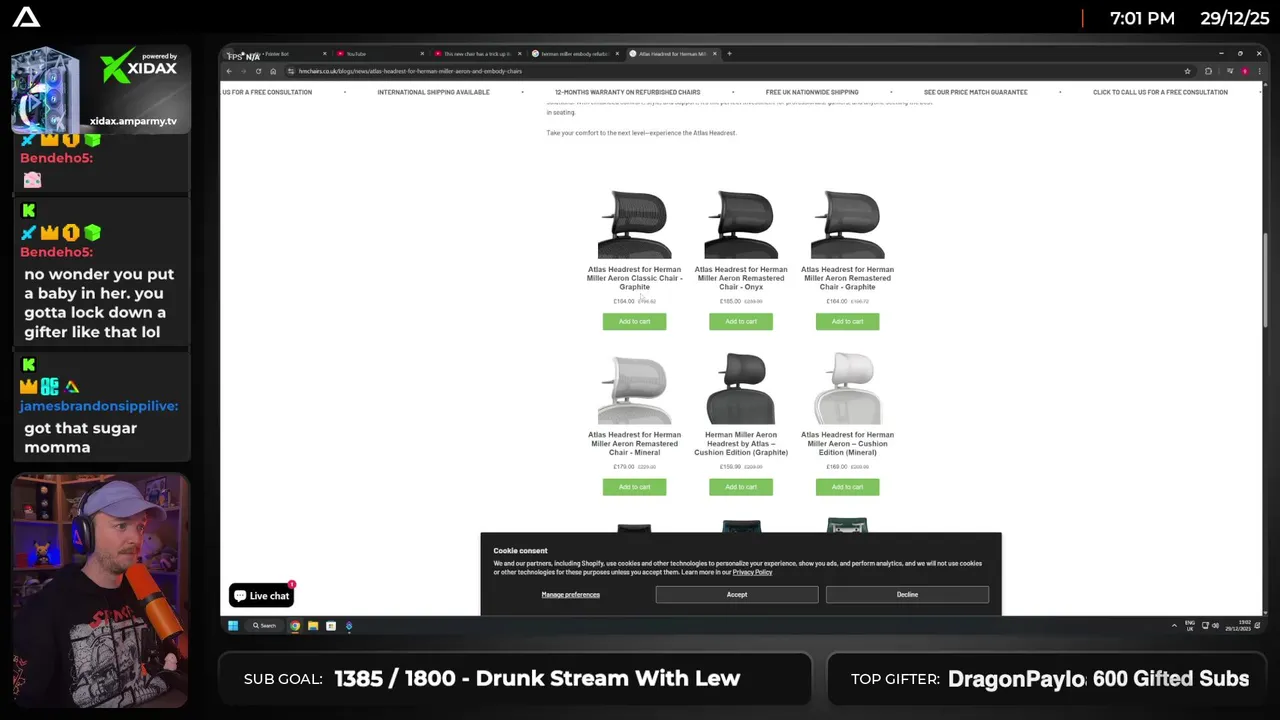Open Manage preferences in cookie banner

pos(571,594)
